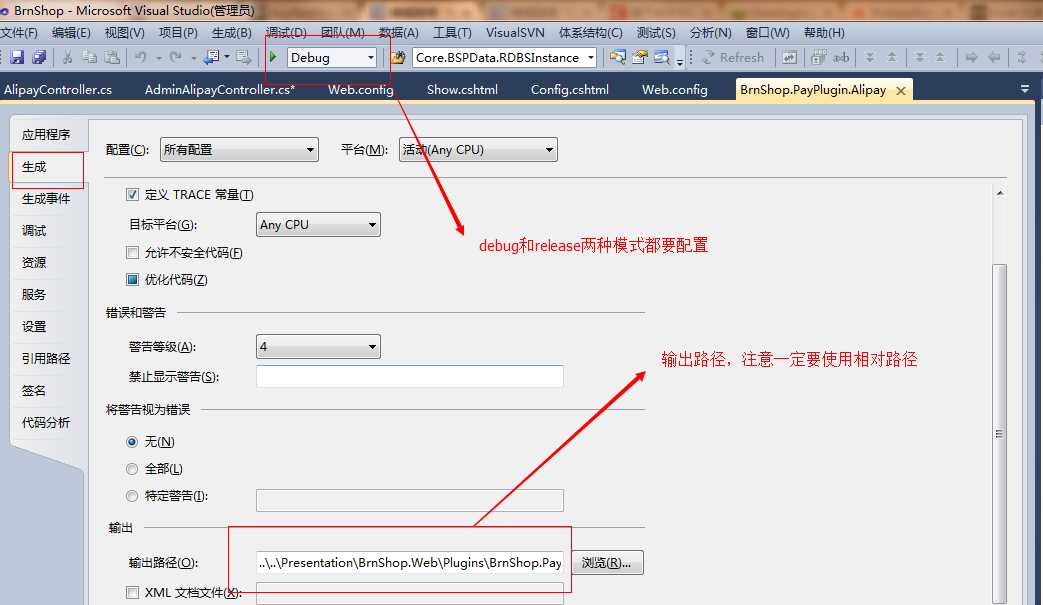Select the 全部(L) radio button
This screenshot has width=1043, height=605.
[132, 469]
